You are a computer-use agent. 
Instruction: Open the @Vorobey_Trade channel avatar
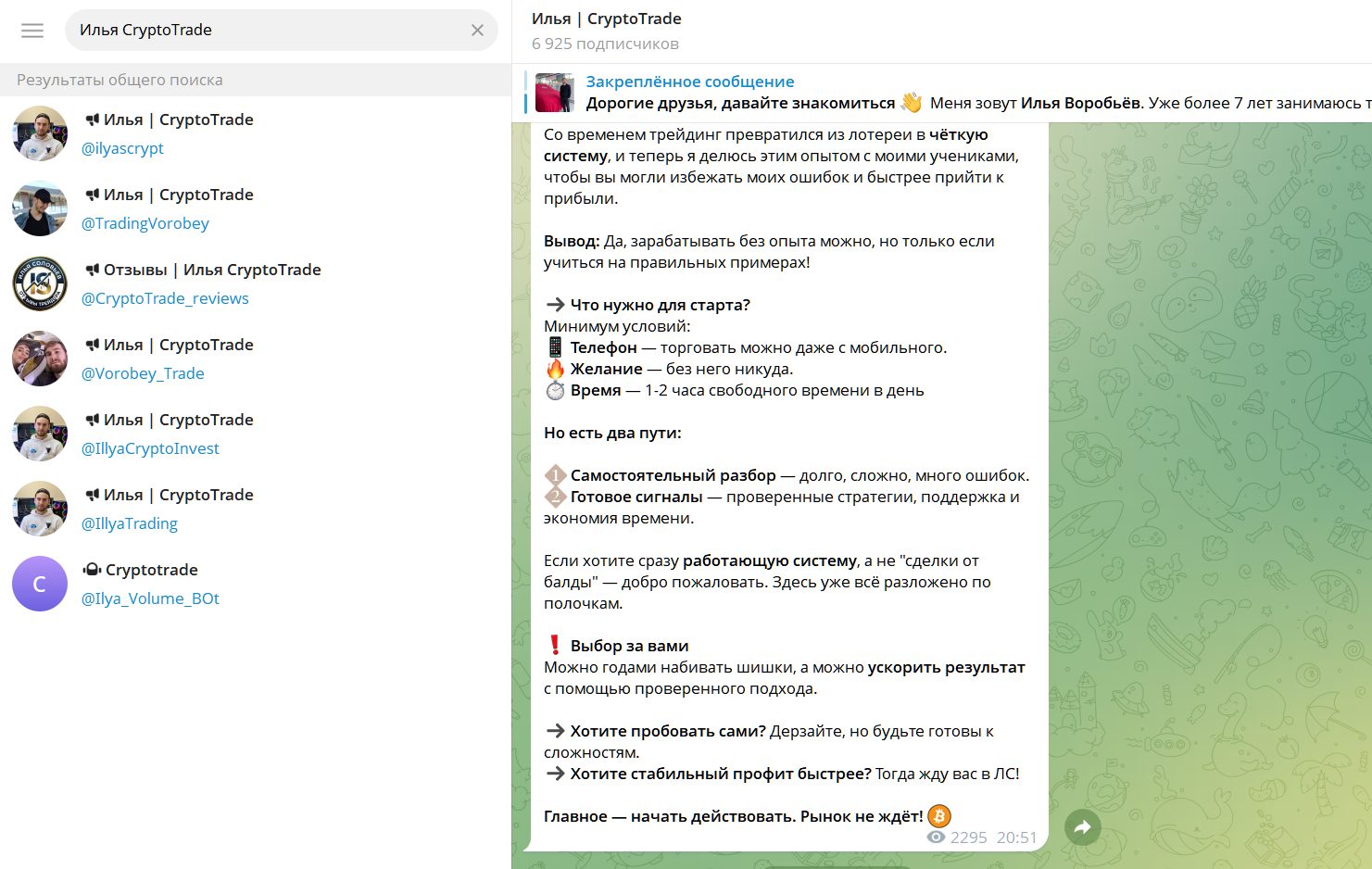(x=40, y=359)
